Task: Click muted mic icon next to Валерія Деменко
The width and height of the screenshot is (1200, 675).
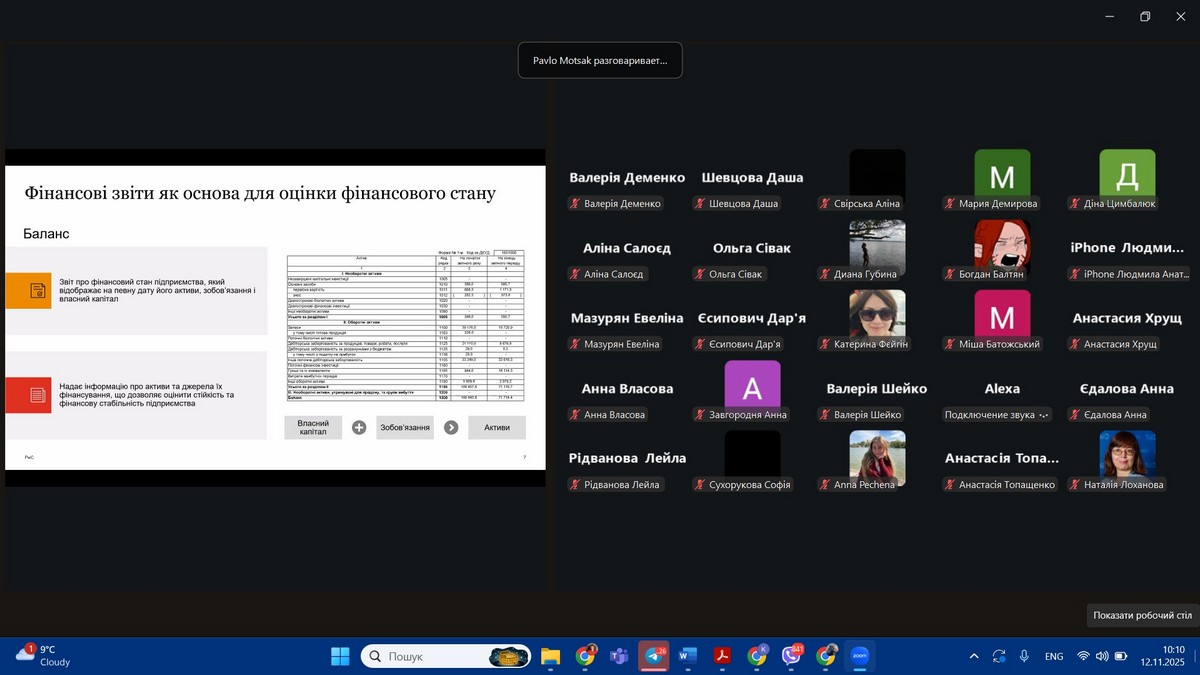Action: point(575,204)
